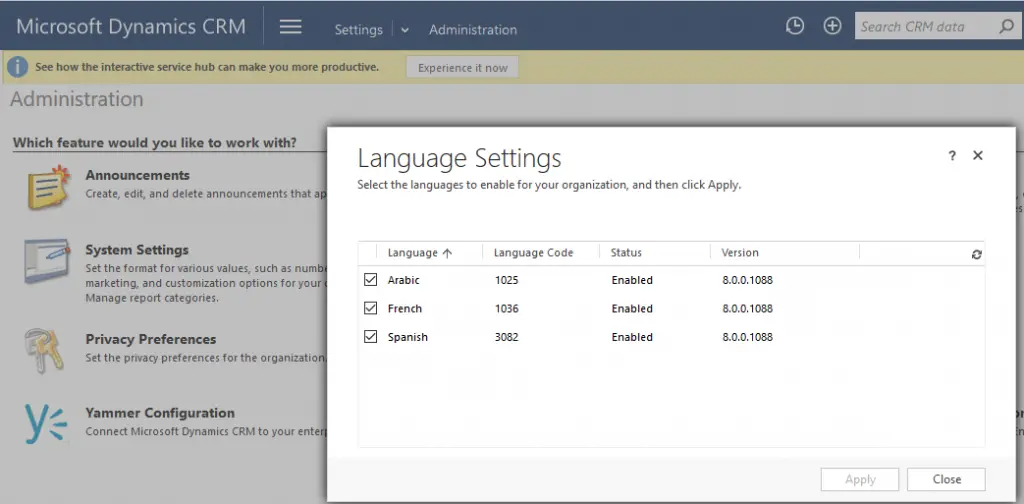
Task: Open the Announcements link
Action: pyautogui.click(x=137, y=175)
